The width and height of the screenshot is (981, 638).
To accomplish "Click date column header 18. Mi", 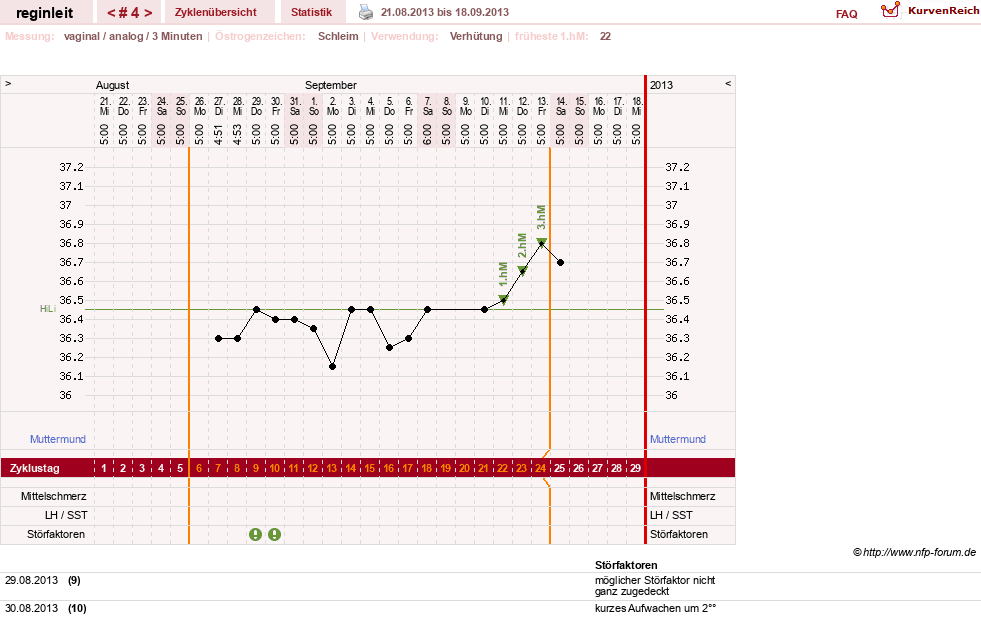I will [636, 106].
